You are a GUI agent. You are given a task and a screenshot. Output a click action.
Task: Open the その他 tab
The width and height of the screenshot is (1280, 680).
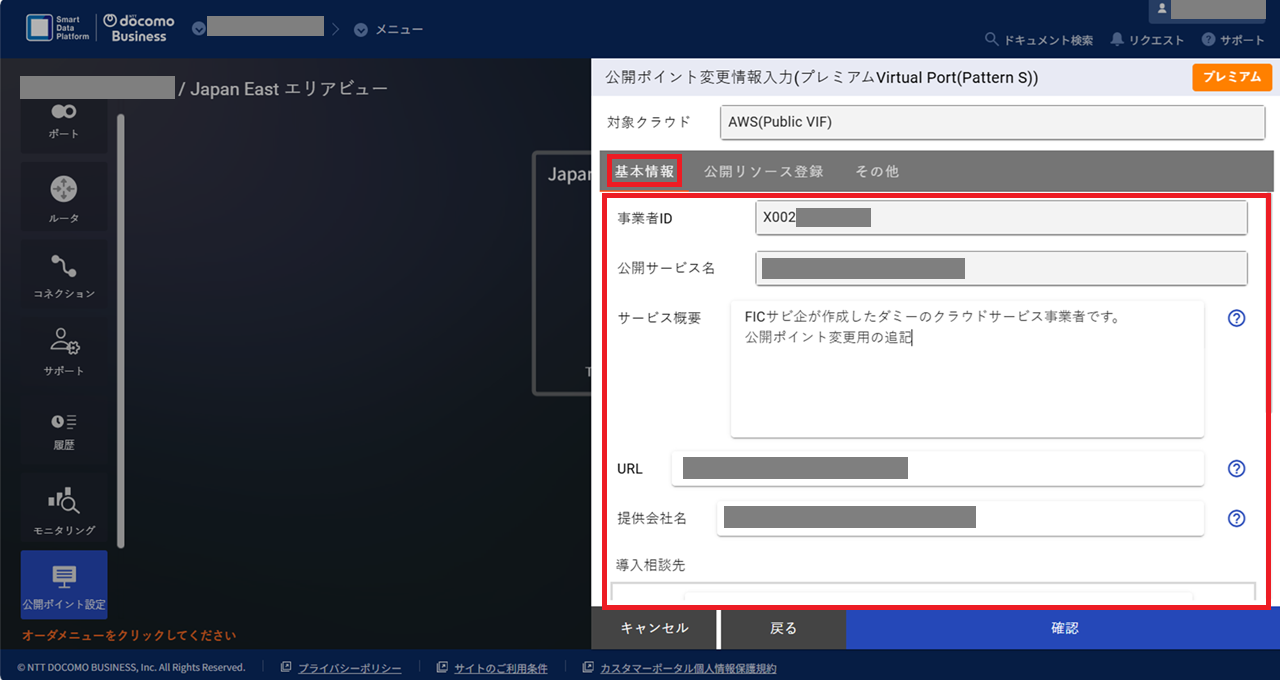[877, 171]
